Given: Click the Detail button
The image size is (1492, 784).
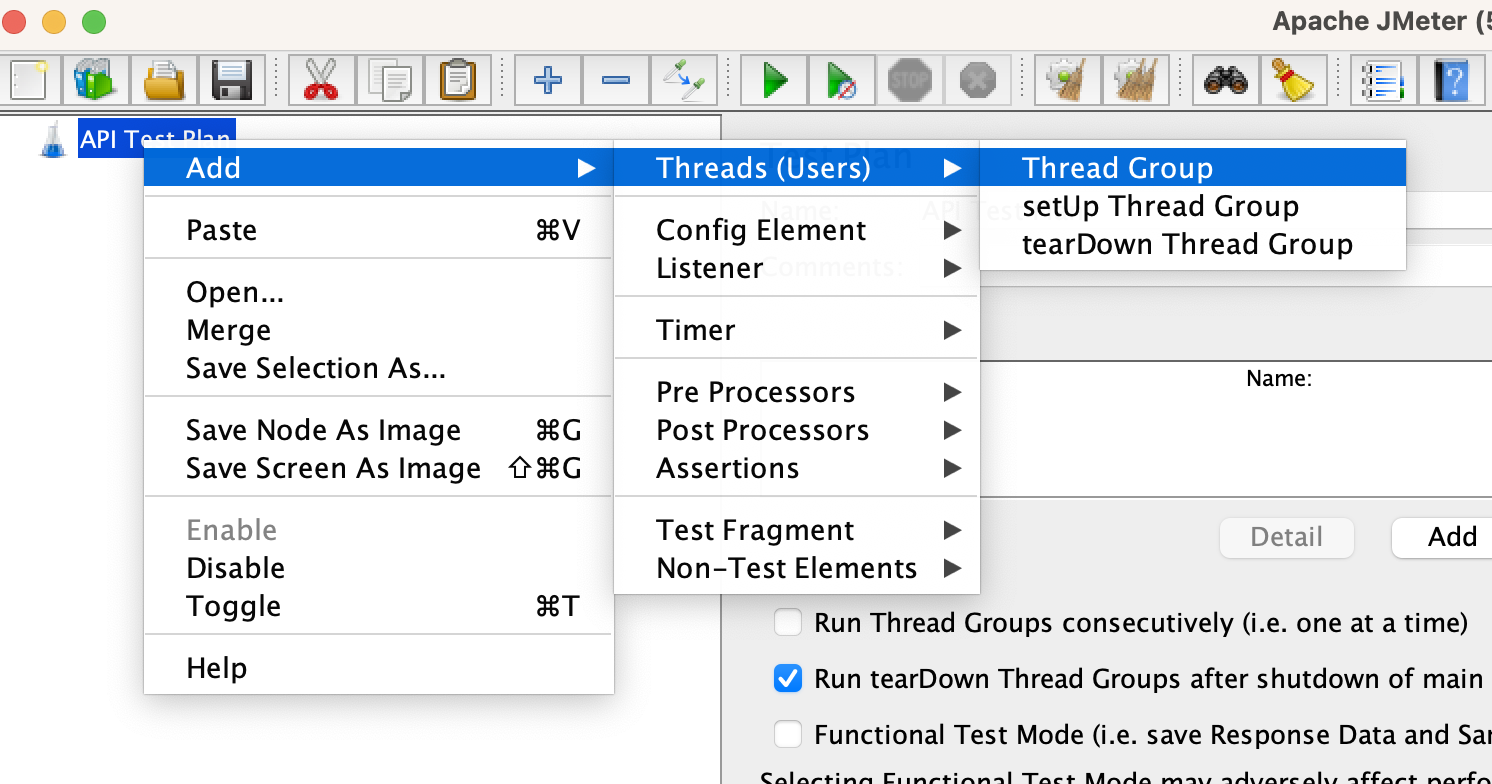Looking at the screenshot, I should click(x=1286, y=537).
